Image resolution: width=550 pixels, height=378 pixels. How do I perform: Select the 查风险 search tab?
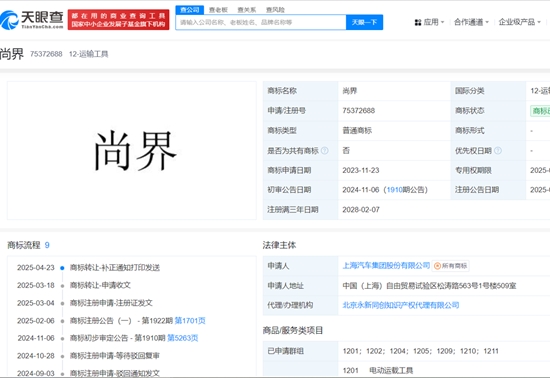275,10
